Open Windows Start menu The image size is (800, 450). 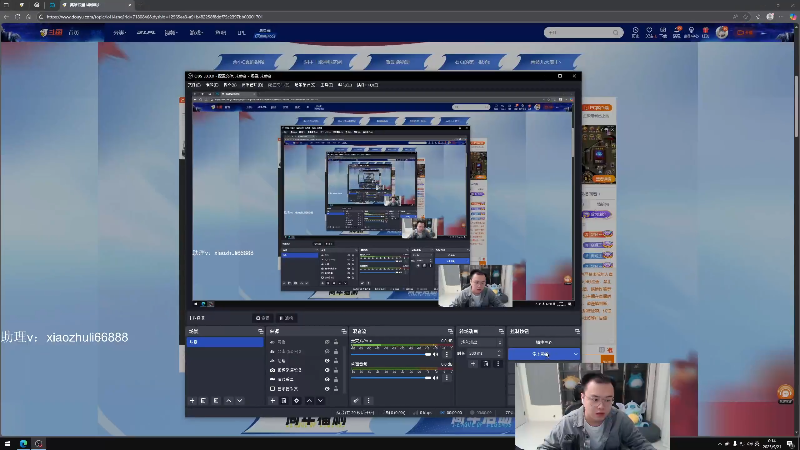(x=7, y=444)
